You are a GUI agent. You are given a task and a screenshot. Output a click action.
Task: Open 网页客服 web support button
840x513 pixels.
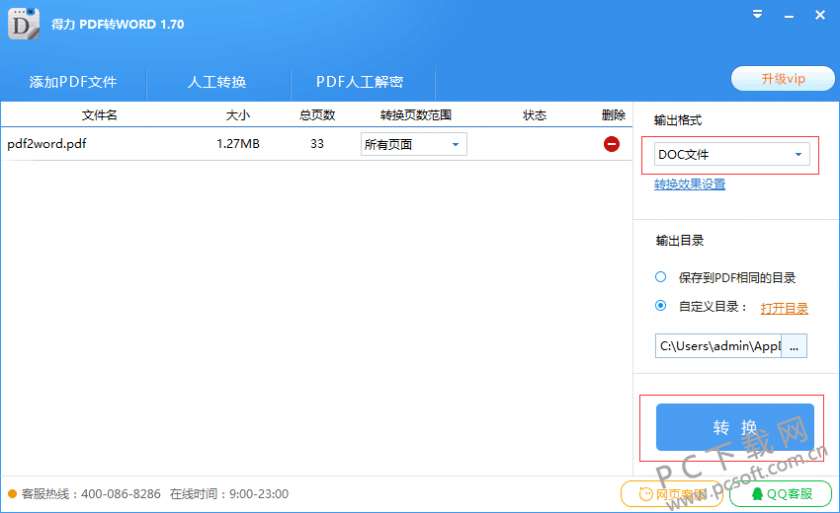[672, 494]
